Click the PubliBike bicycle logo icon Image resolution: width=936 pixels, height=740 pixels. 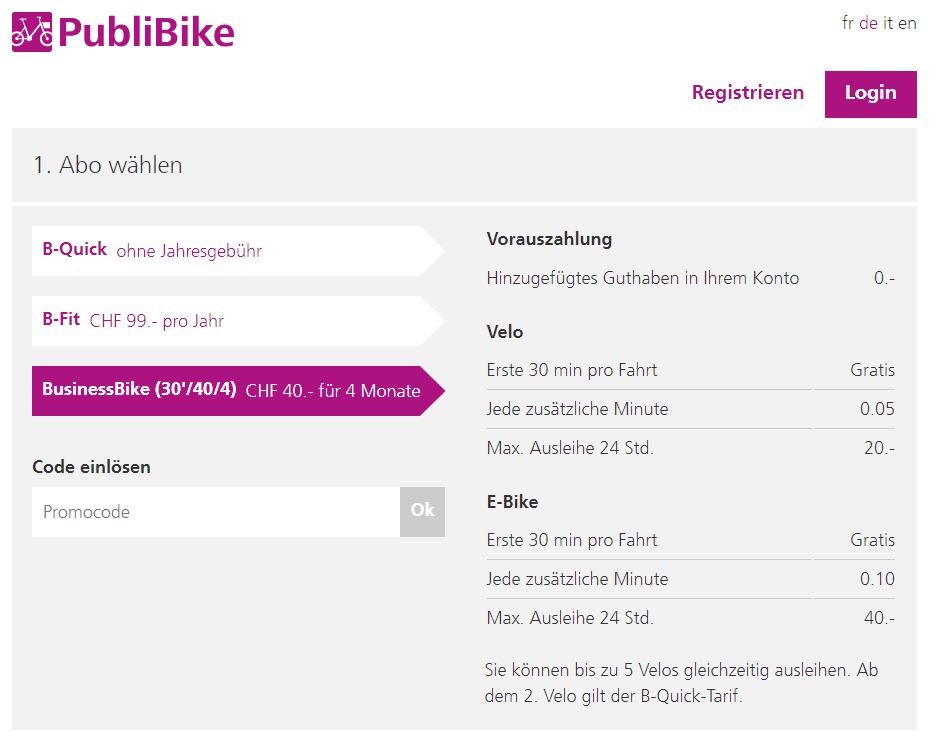(x=32, y=32)
